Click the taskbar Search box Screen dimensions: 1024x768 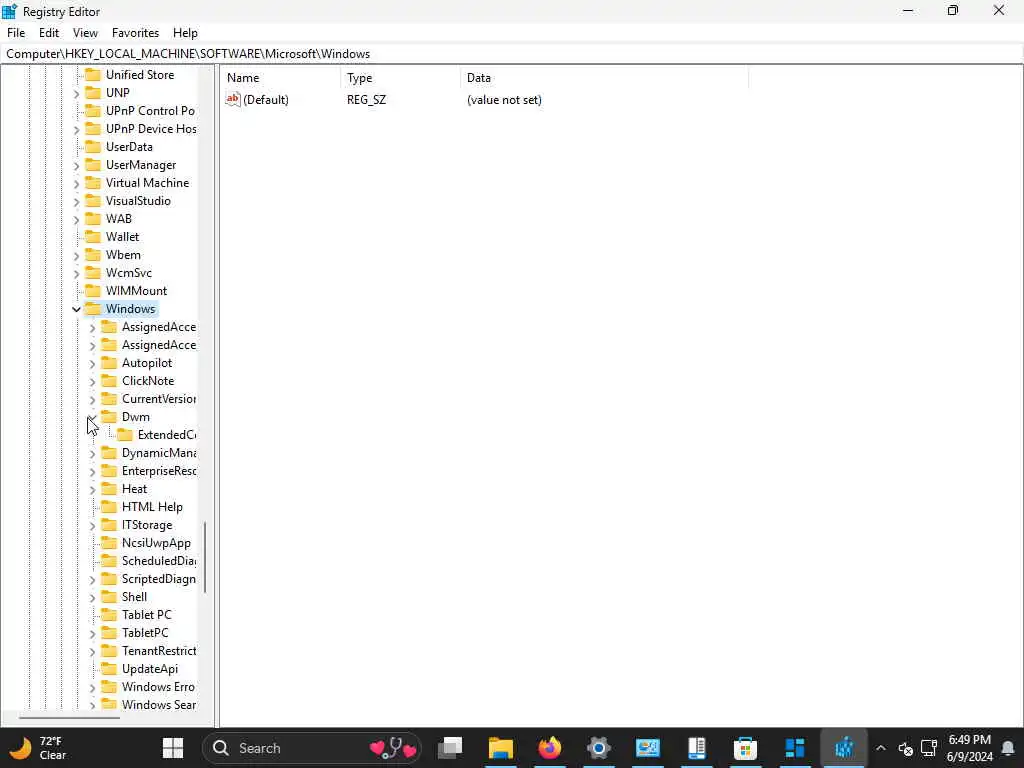pos(312,748)
